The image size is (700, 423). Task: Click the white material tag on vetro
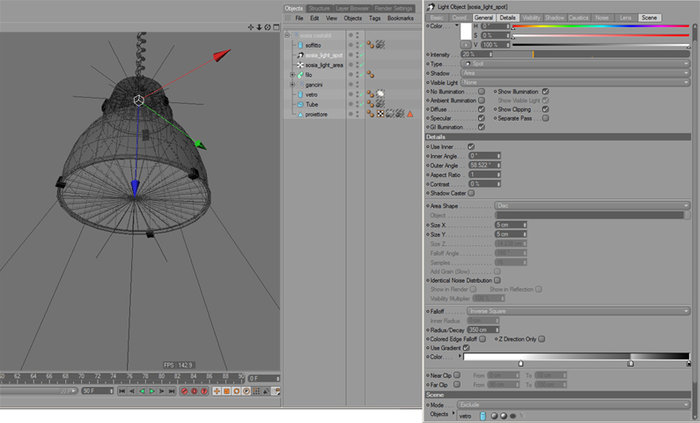[x=380, y=94]
